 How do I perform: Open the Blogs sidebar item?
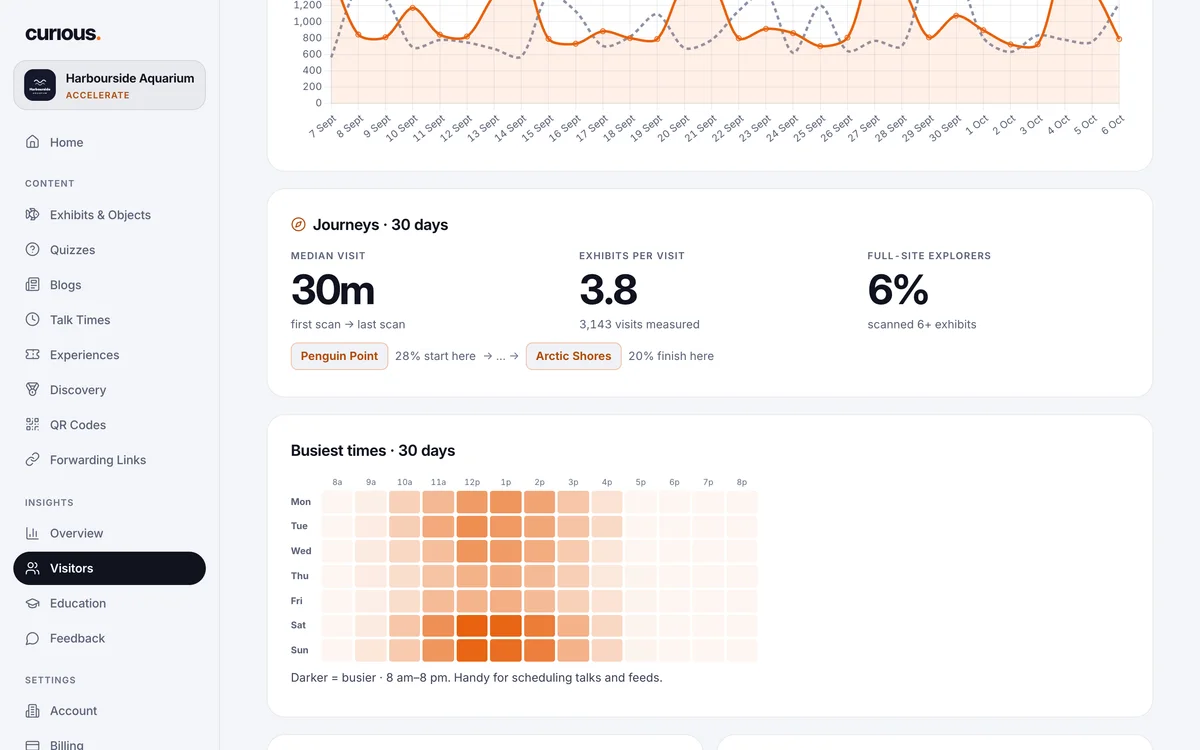click(109, 285)
